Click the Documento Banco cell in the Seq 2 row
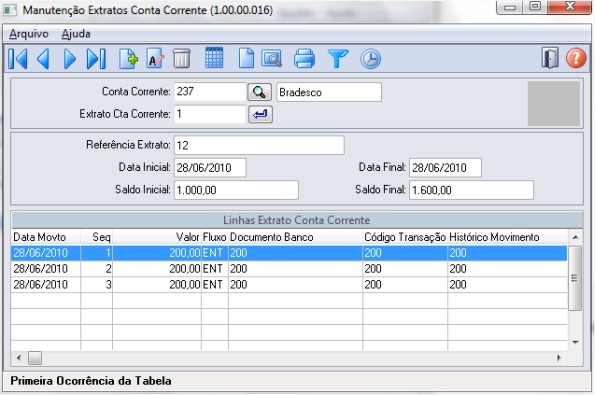Image resolution: width=595 pixels, height=395 pixels. tap(296, 269)
